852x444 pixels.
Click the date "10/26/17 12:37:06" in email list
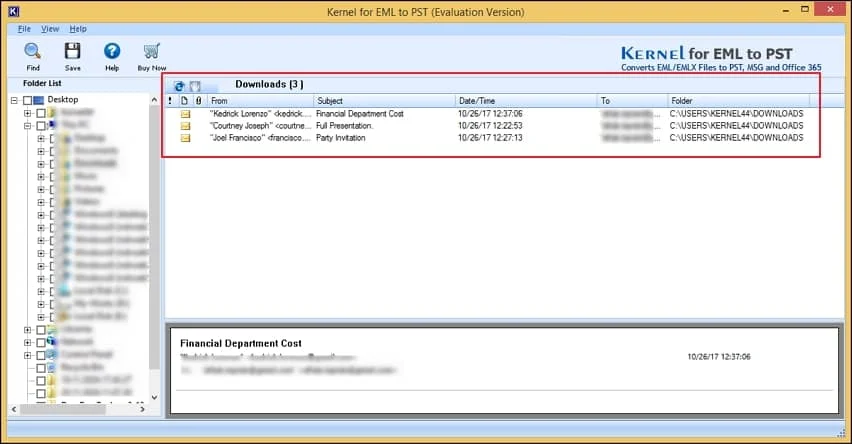coord(490,114)
